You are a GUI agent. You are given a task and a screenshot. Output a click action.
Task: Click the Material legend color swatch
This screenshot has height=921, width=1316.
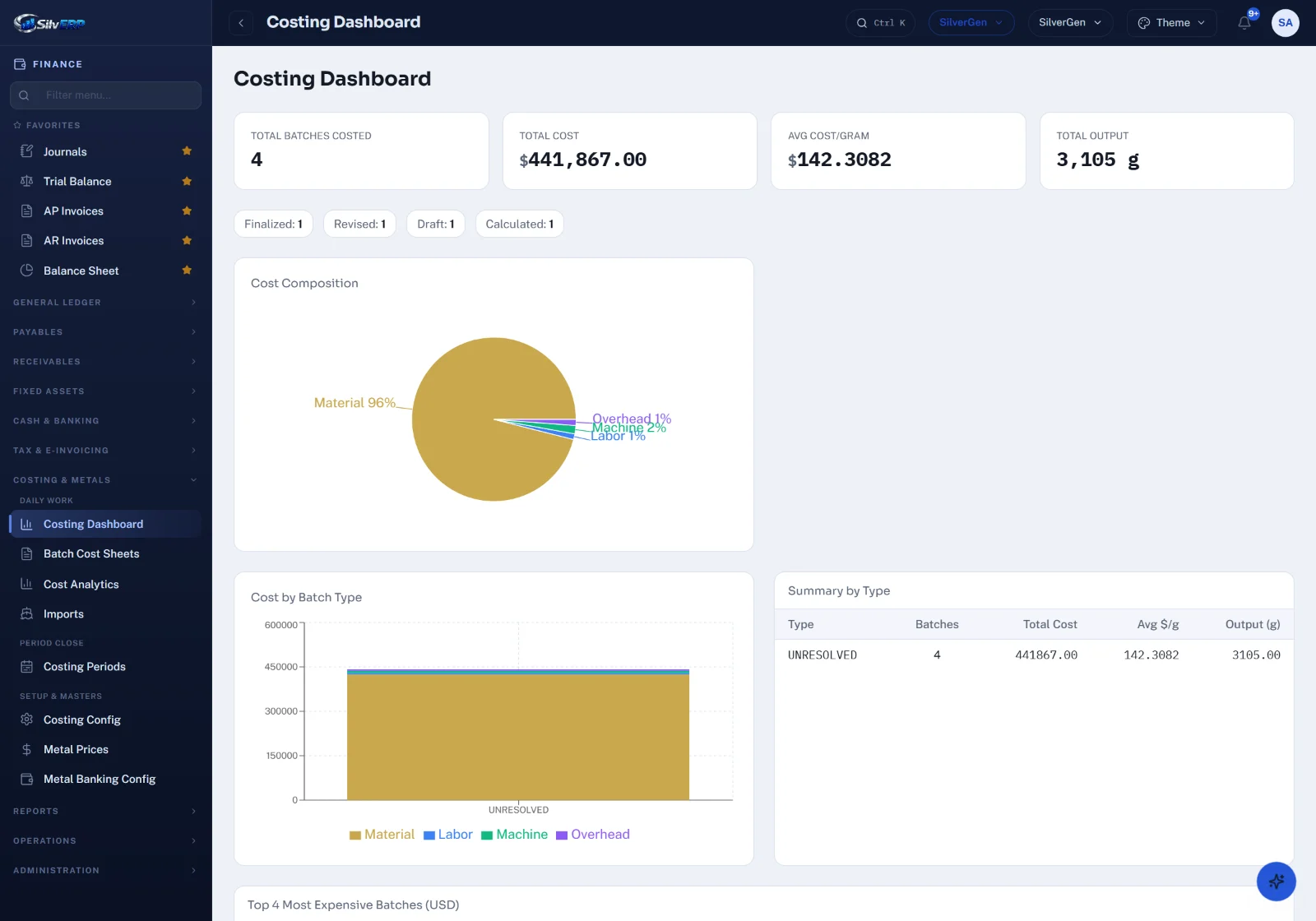coord(355,835)
